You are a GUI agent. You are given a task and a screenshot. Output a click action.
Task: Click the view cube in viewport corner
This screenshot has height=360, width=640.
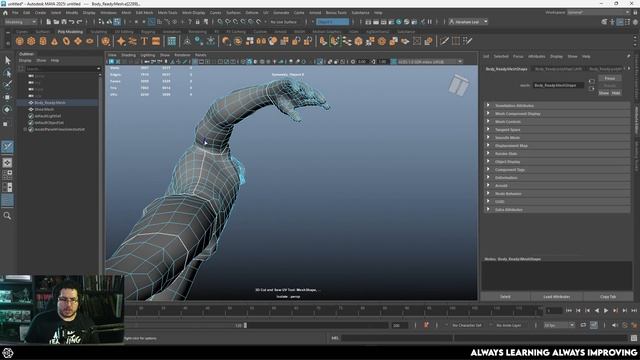[x=458, y=85]
